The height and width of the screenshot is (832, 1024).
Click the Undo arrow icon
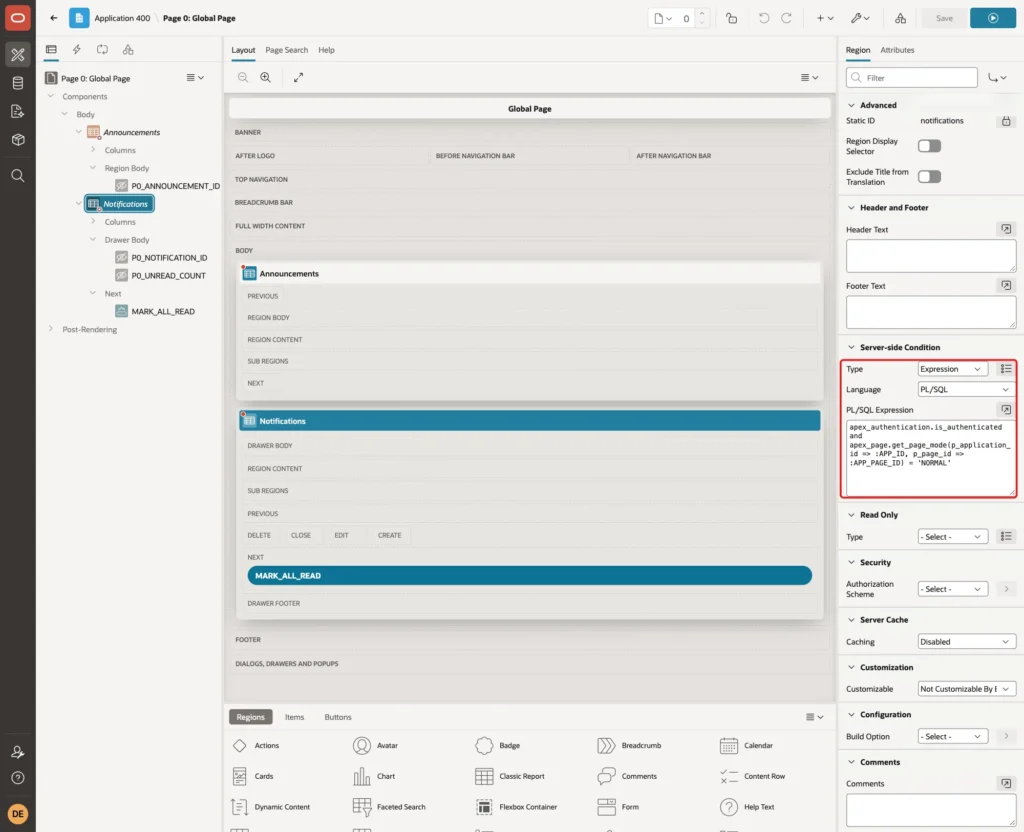(763, 18)
